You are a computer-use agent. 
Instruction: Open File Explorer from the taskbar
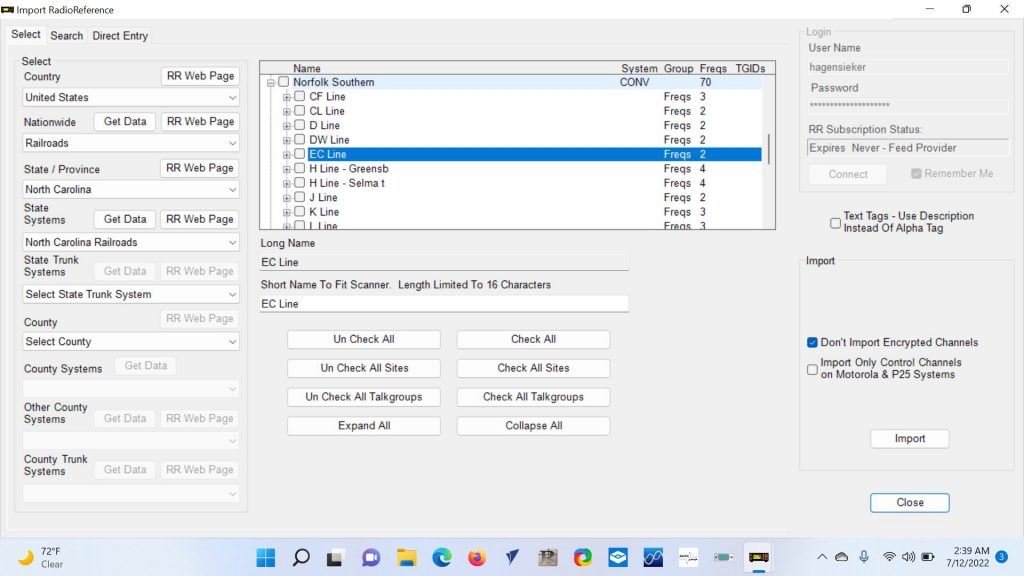pos(406,557)
